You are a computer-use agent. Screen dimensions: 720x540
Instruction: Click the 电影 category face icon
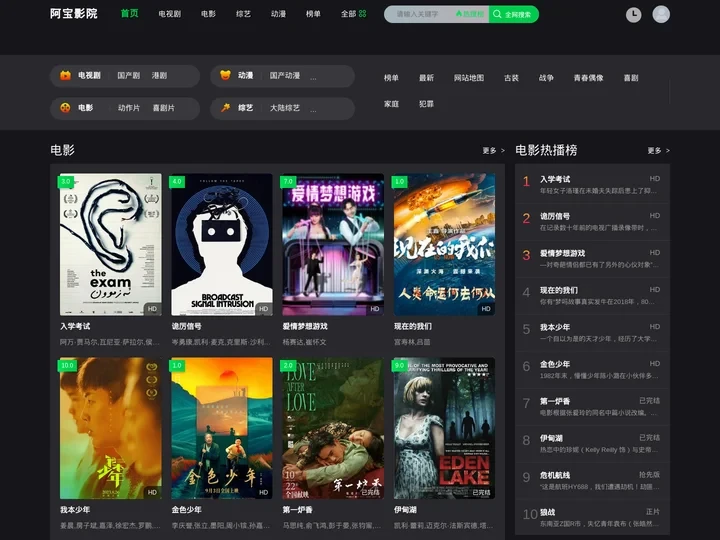(66, 108)
